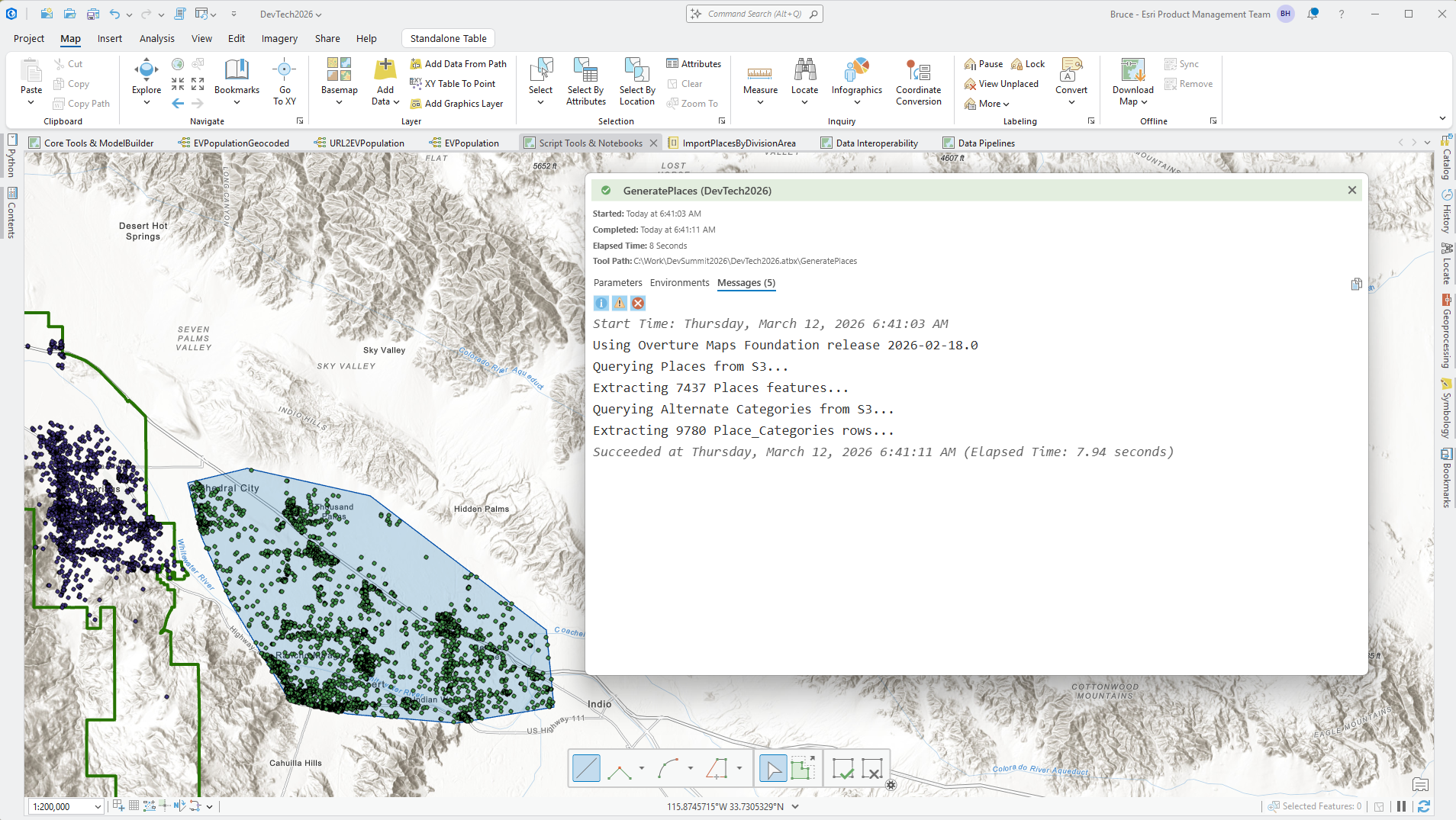The image size is (1456, 820).
Task: Close the GeneratePlaces results popup
Action: 1351,190
